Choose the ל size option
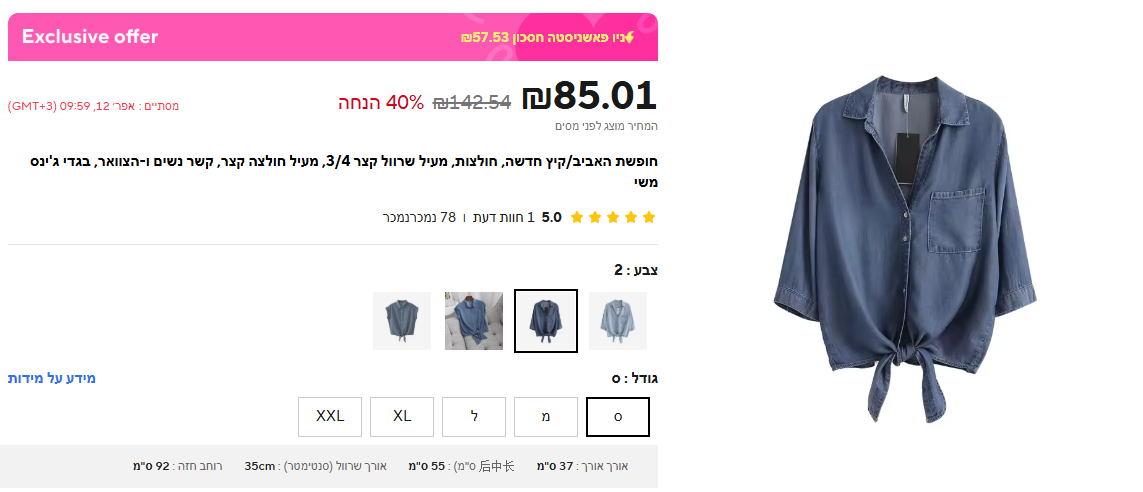 click(x=474, y=417)
